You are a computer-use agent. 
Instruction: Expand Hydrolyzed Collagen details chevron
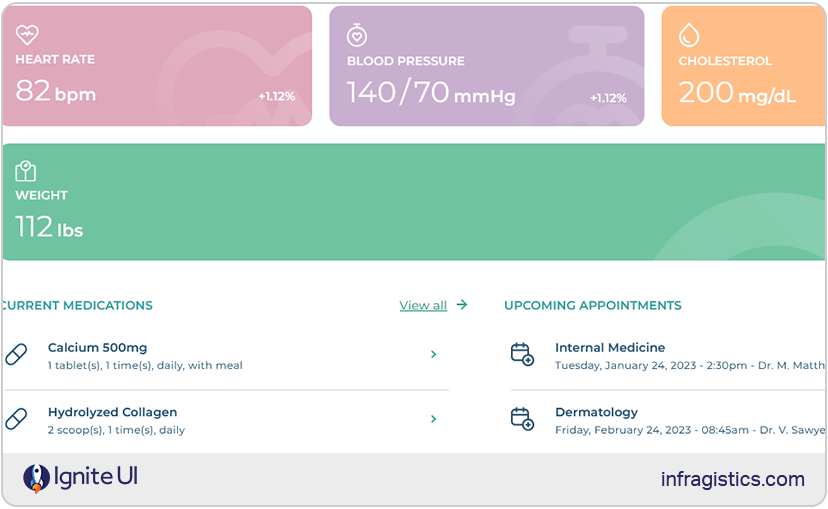click(x=433, y=419)
